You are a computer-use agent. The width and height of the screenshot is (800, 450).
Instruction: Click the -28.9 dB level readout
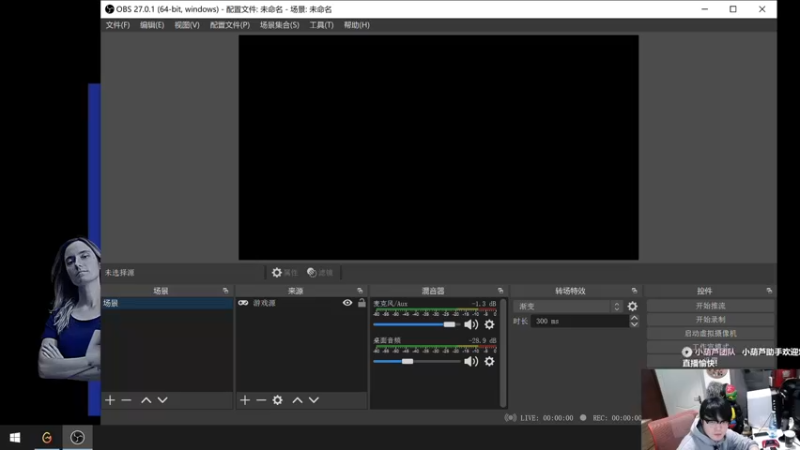pos(482,340)
